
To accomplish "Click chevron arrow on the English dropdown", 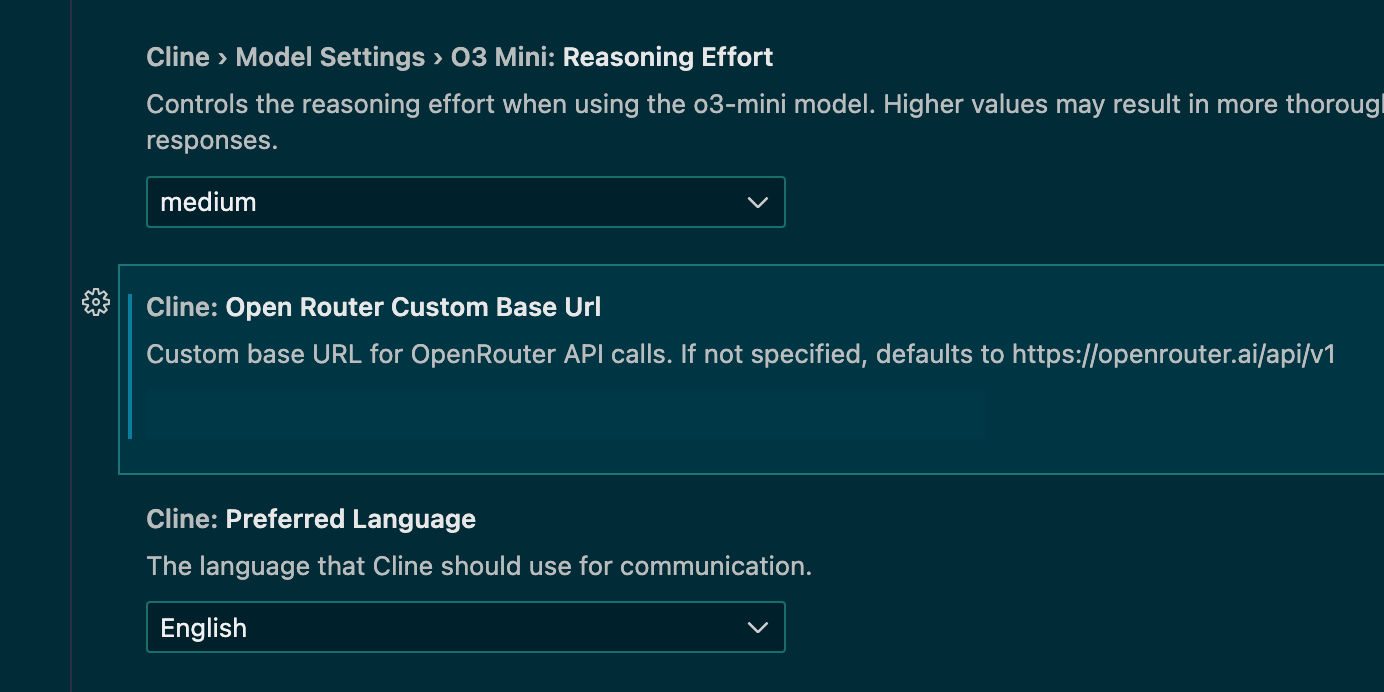I will (x=757, y=628).
